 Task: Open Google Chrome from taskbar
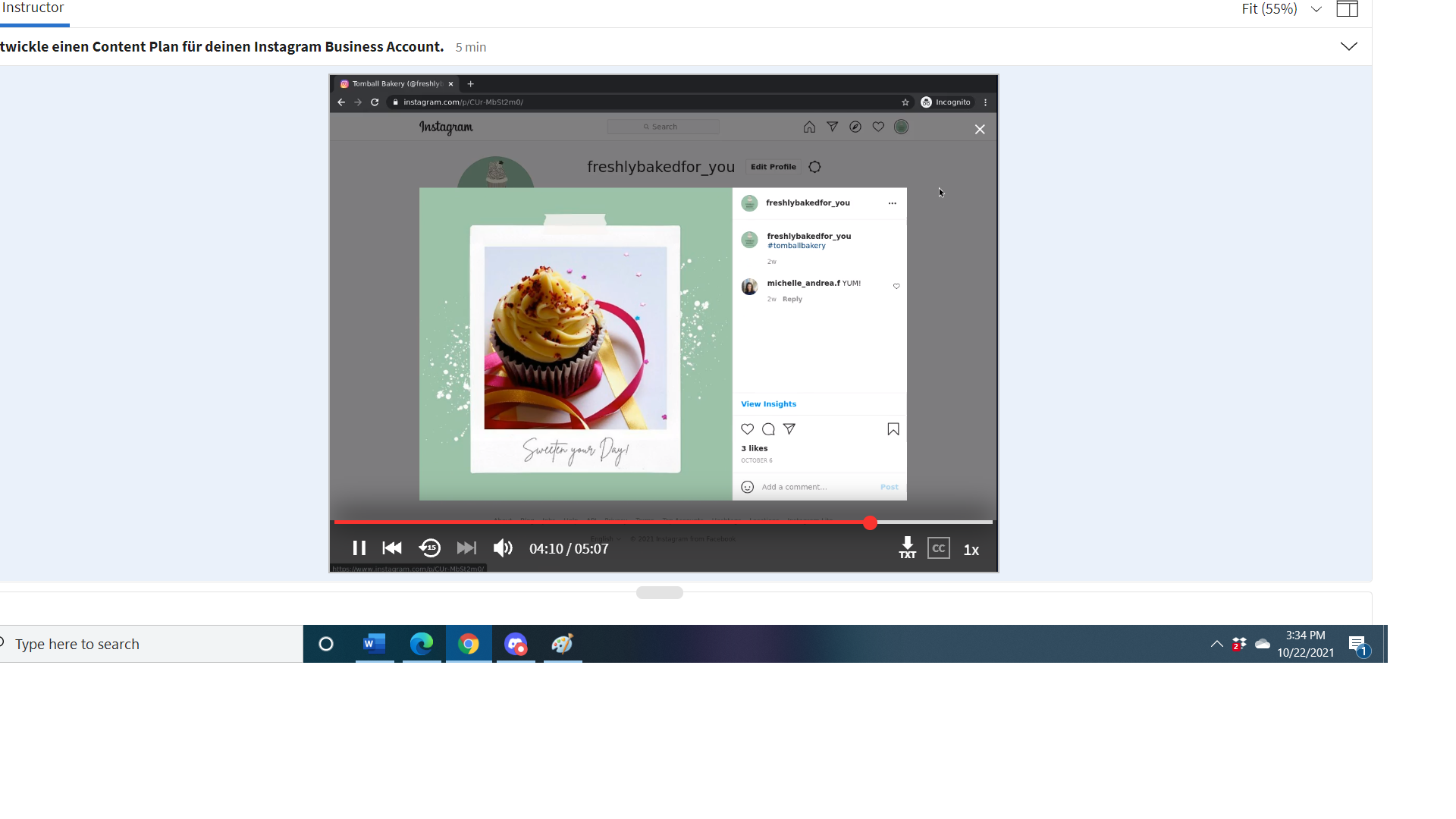coord(469,644)
